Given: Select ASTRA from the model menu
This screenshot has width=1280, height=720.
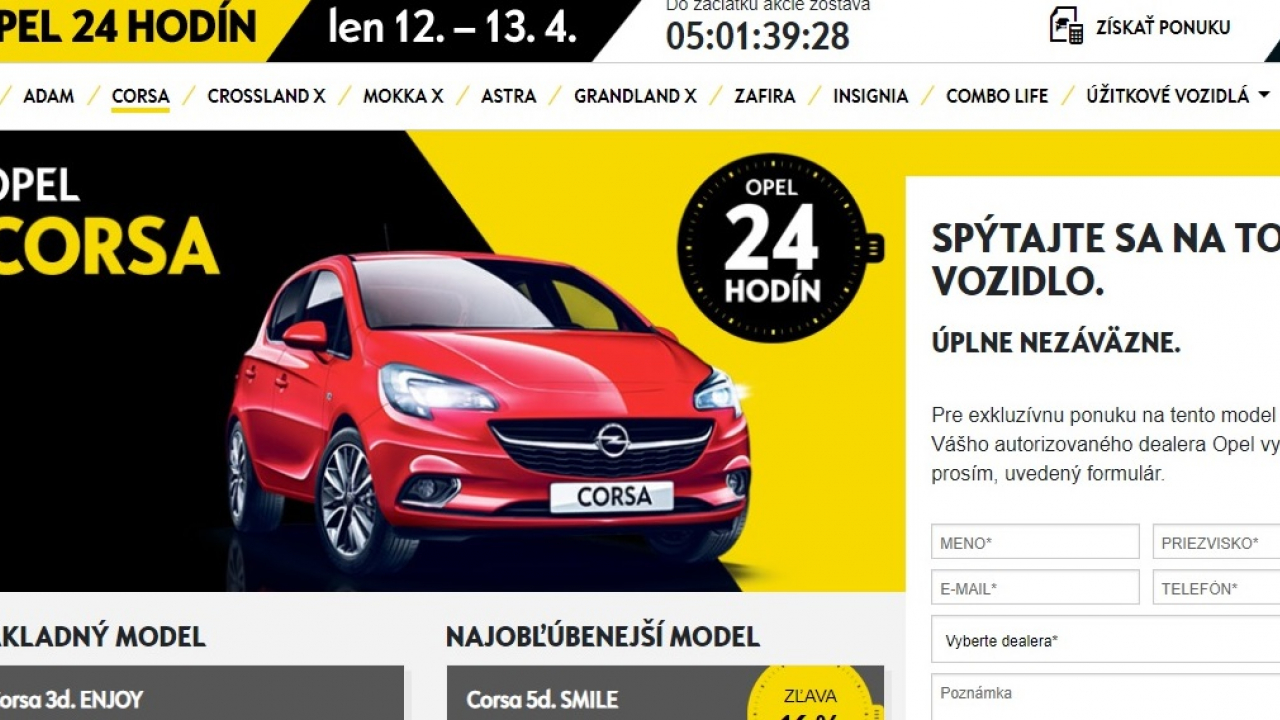Looking at the screenshot, I should tap(508, 96).
